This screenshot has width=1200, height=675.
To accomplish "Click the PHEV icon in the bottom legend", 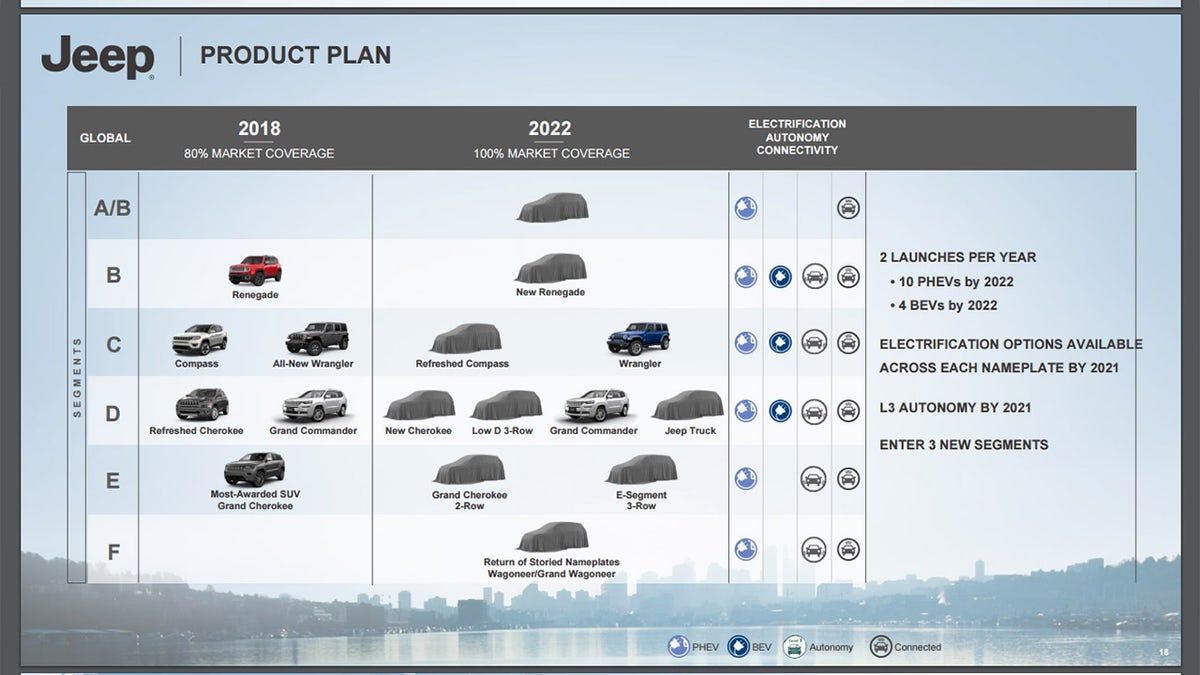I will pos(679,646).
